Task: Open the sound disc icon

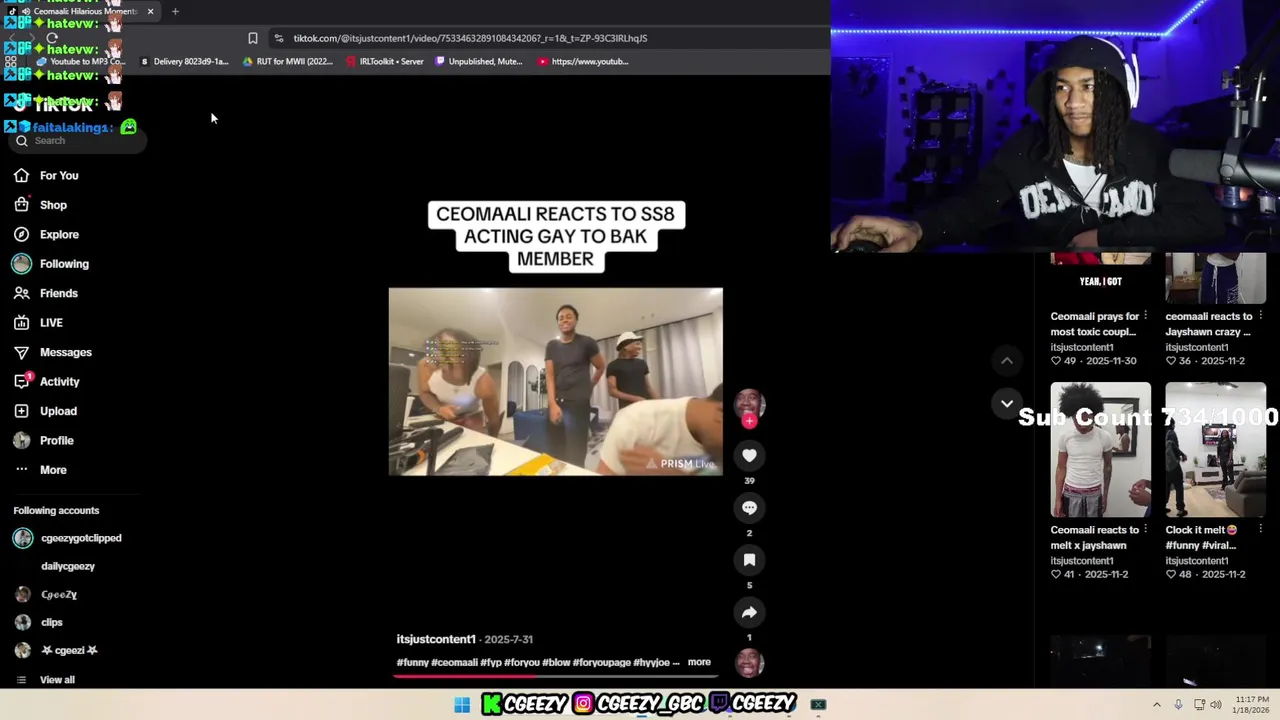Action: [749, 662]
